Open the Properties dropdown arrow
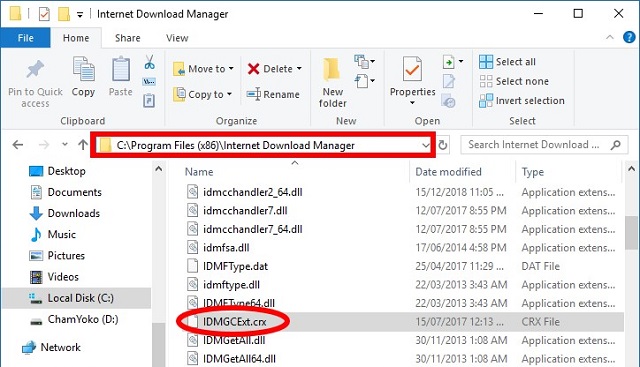This screenshot has width=640, height=367. coord(412,102)
